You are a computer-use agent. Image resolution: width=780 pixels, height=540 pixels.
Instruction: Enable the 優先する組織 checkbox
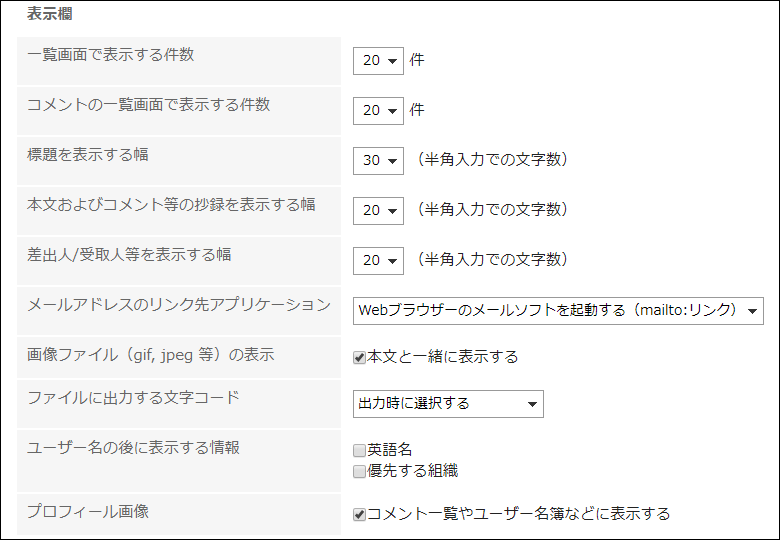click(360, 471)
